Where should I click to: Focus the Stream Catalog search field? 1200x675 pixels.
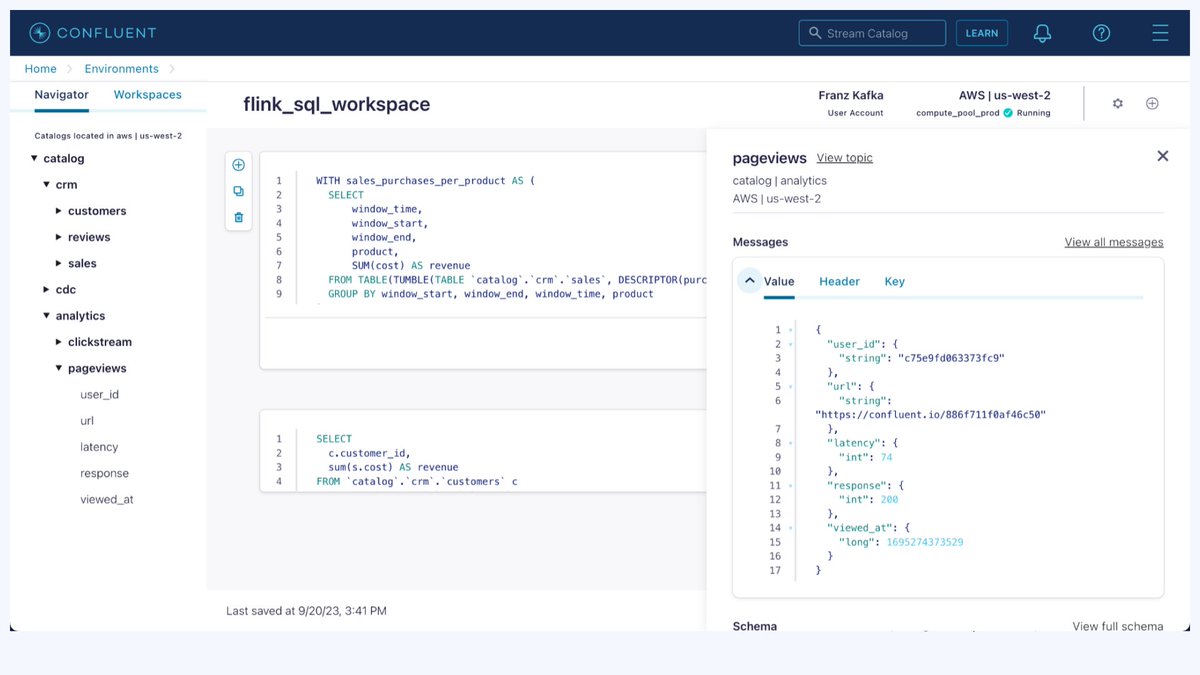coord(872,33)
